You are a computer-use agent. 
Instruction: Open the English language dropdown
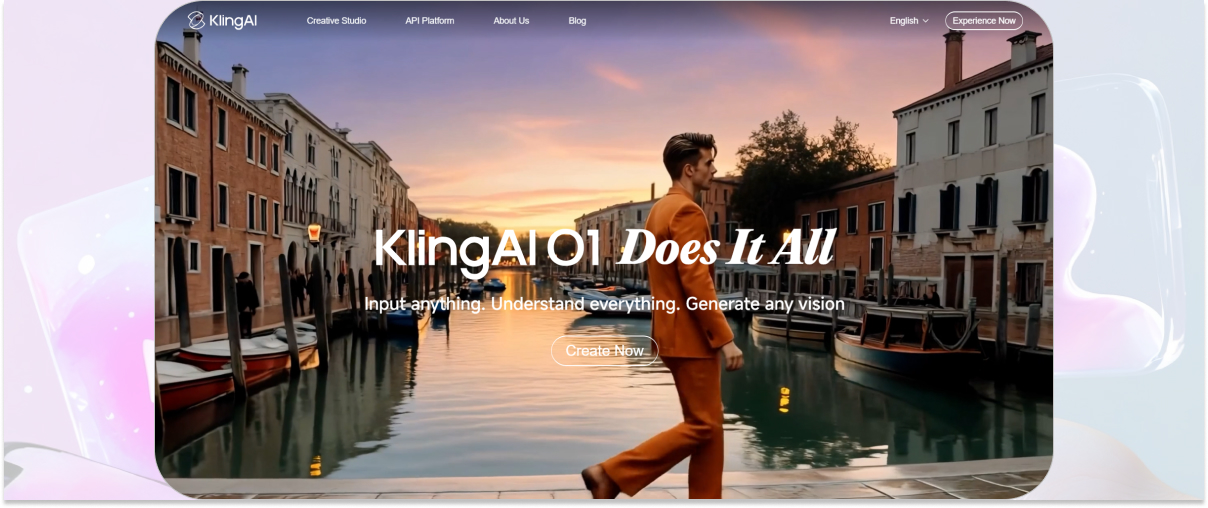(x=909, y=21)
